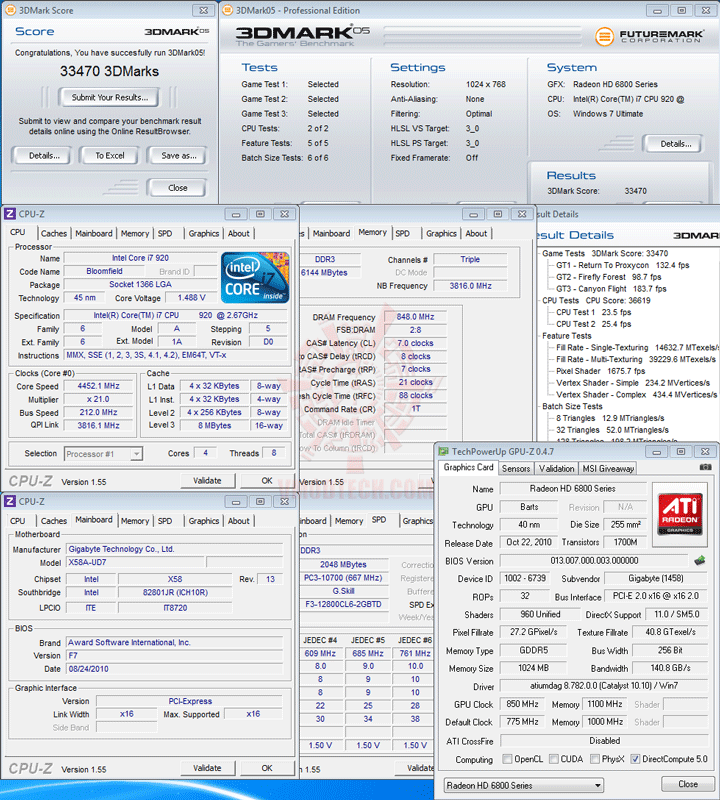The height and width of the screenshot is (800, 720).
Task: Click the Close button in GPU-Z
Action: coord(687,784)
